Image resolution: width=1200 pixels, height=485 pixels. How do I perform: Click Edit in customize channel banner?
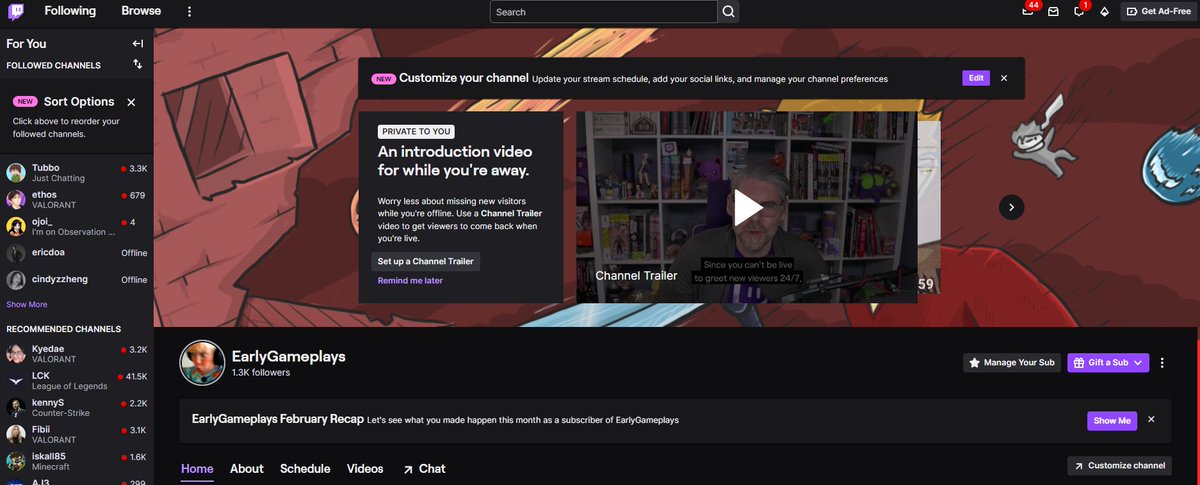[976, 78]
